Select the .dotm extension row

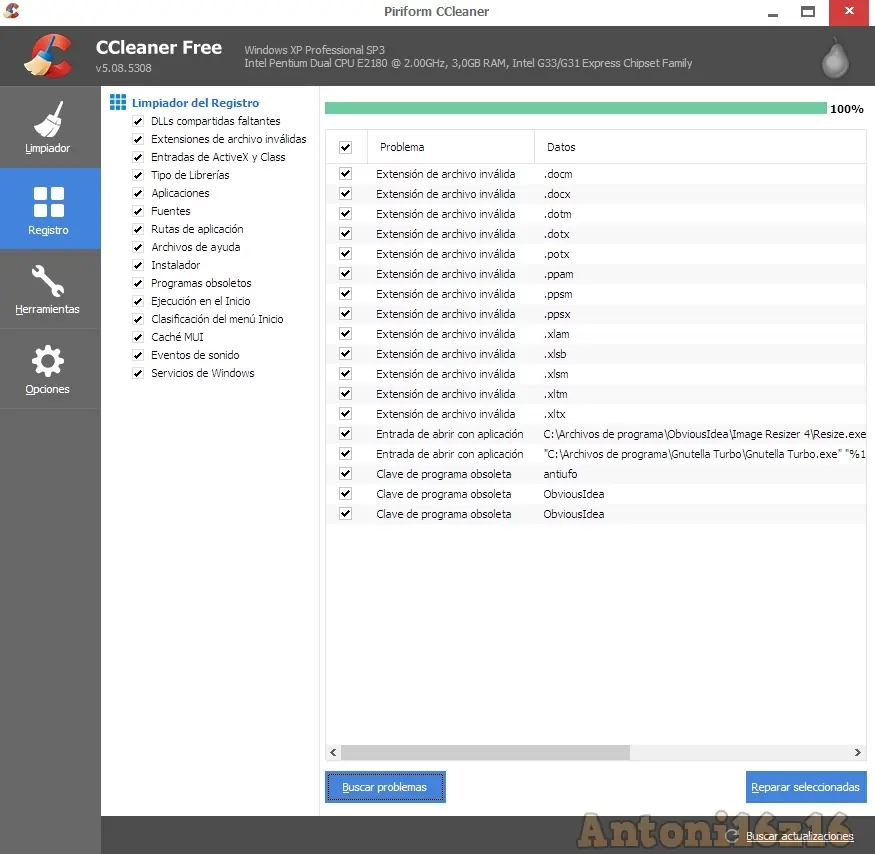[596, 214]
